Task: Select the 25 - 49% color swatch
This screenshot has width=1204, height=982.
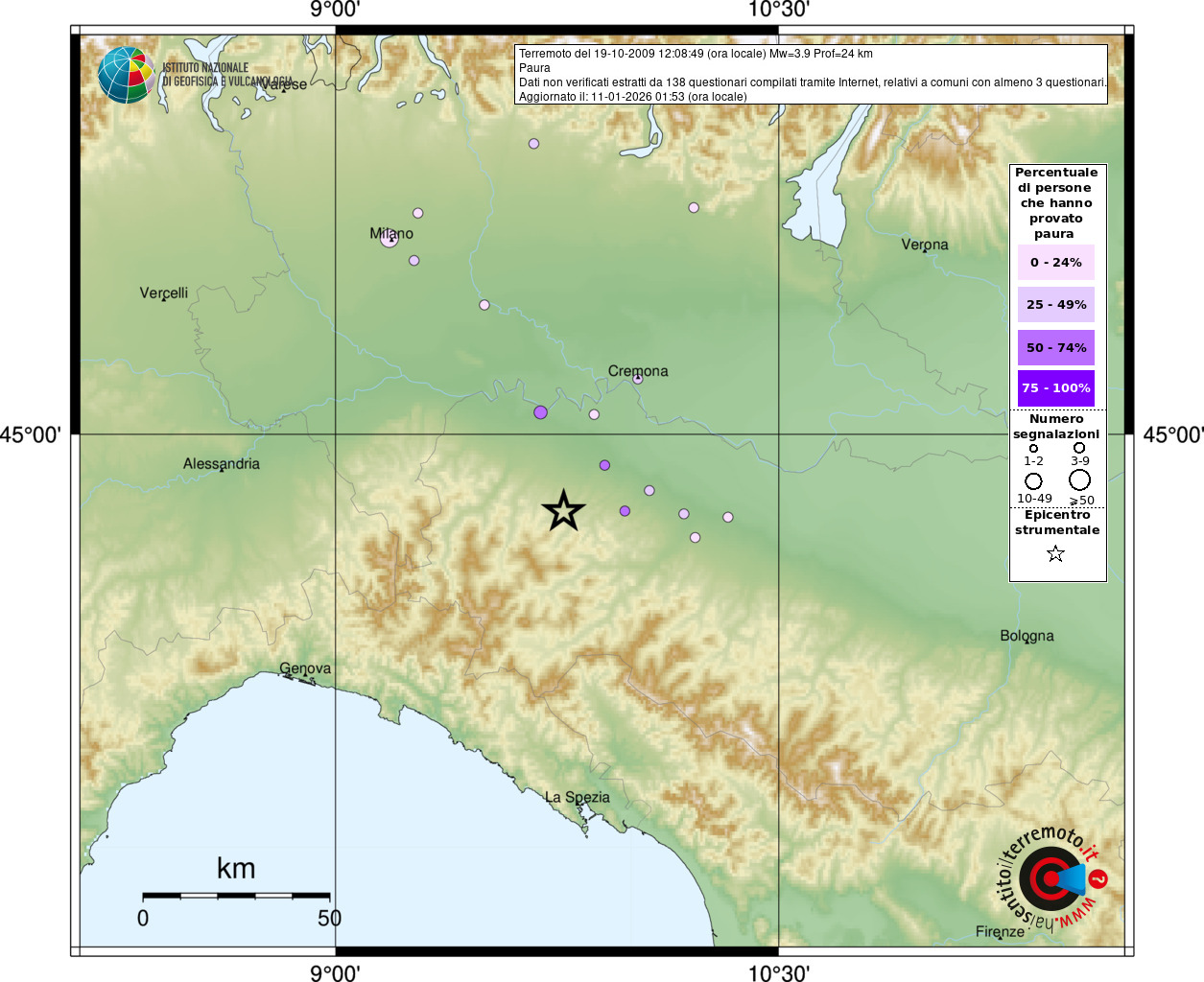Action: tap(1055, 304)
